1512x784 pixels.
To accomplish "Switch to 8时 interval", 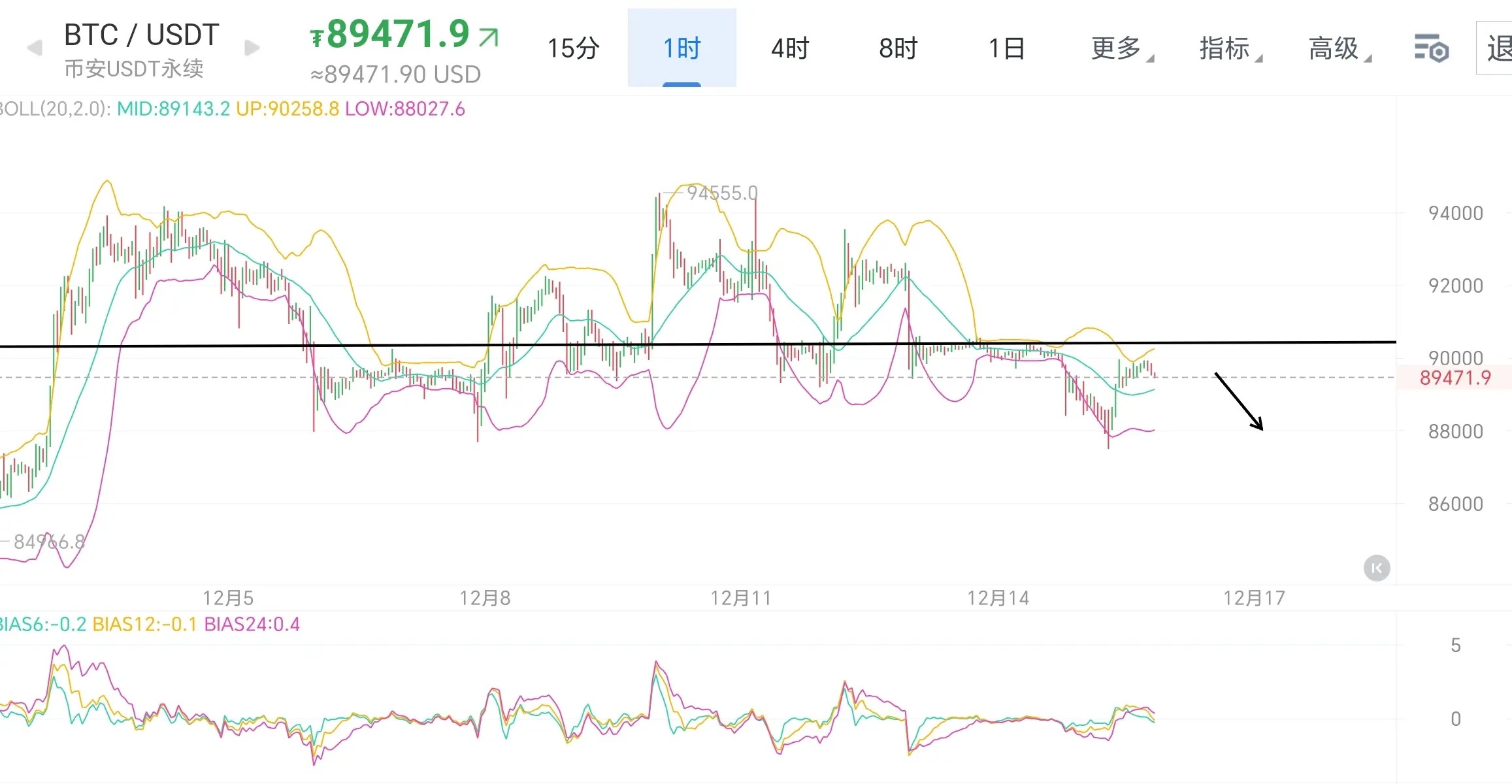I will pyautogui.click(x=898, y=48).
